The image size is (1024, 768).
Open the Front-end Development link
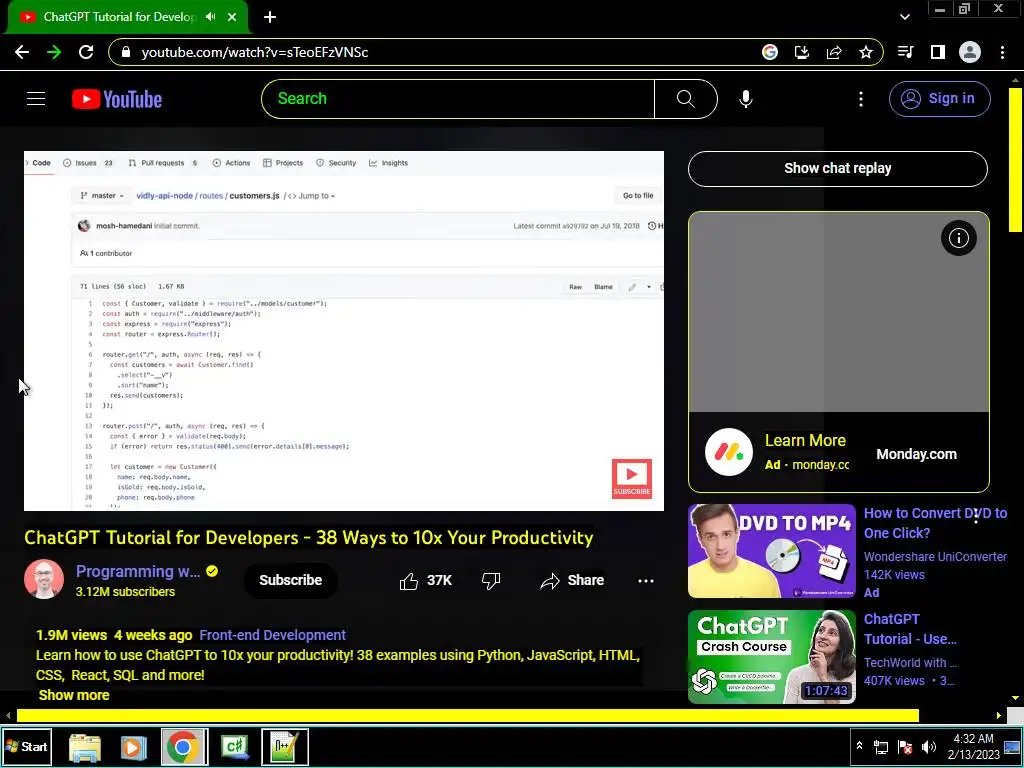click(x=272, y=635)
